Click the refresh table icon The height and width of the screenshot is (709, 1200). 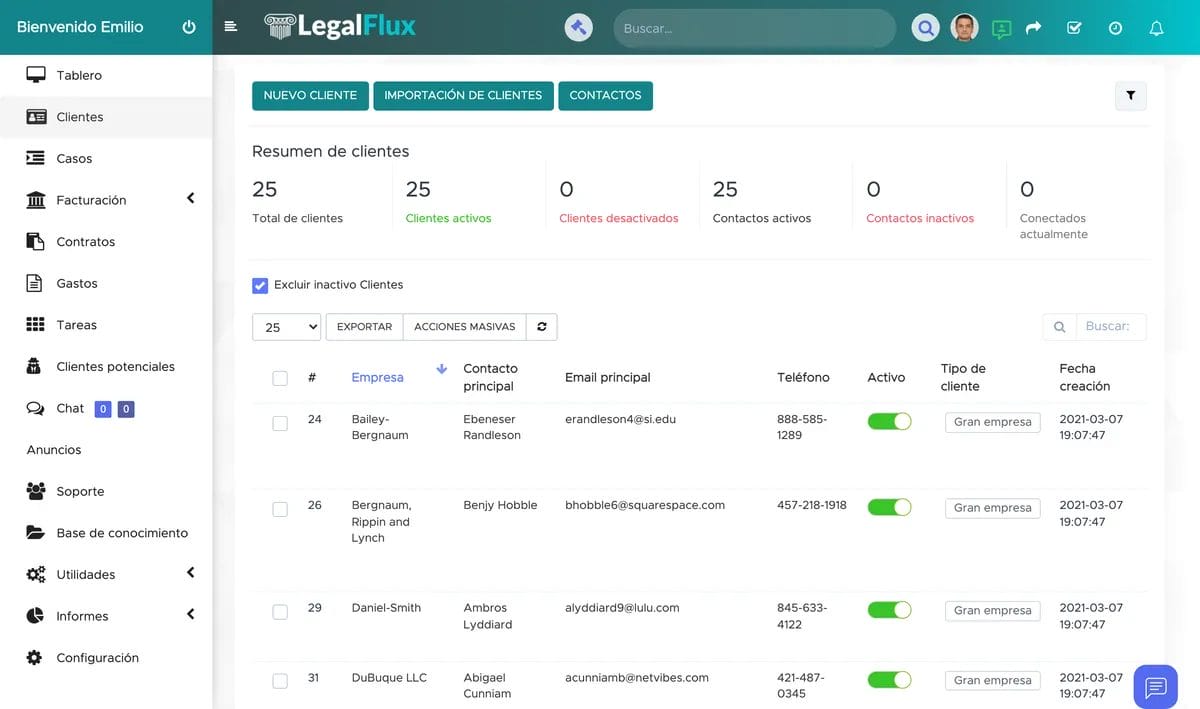[x=542, y=327]
